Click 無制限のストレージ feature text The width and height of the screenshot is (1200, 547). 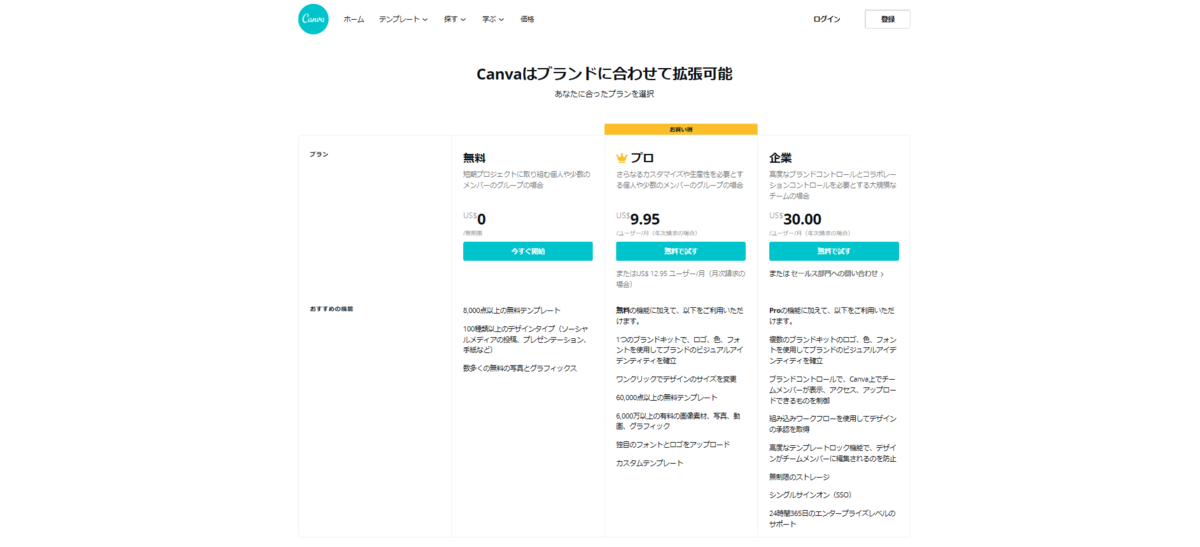point(799,476)
